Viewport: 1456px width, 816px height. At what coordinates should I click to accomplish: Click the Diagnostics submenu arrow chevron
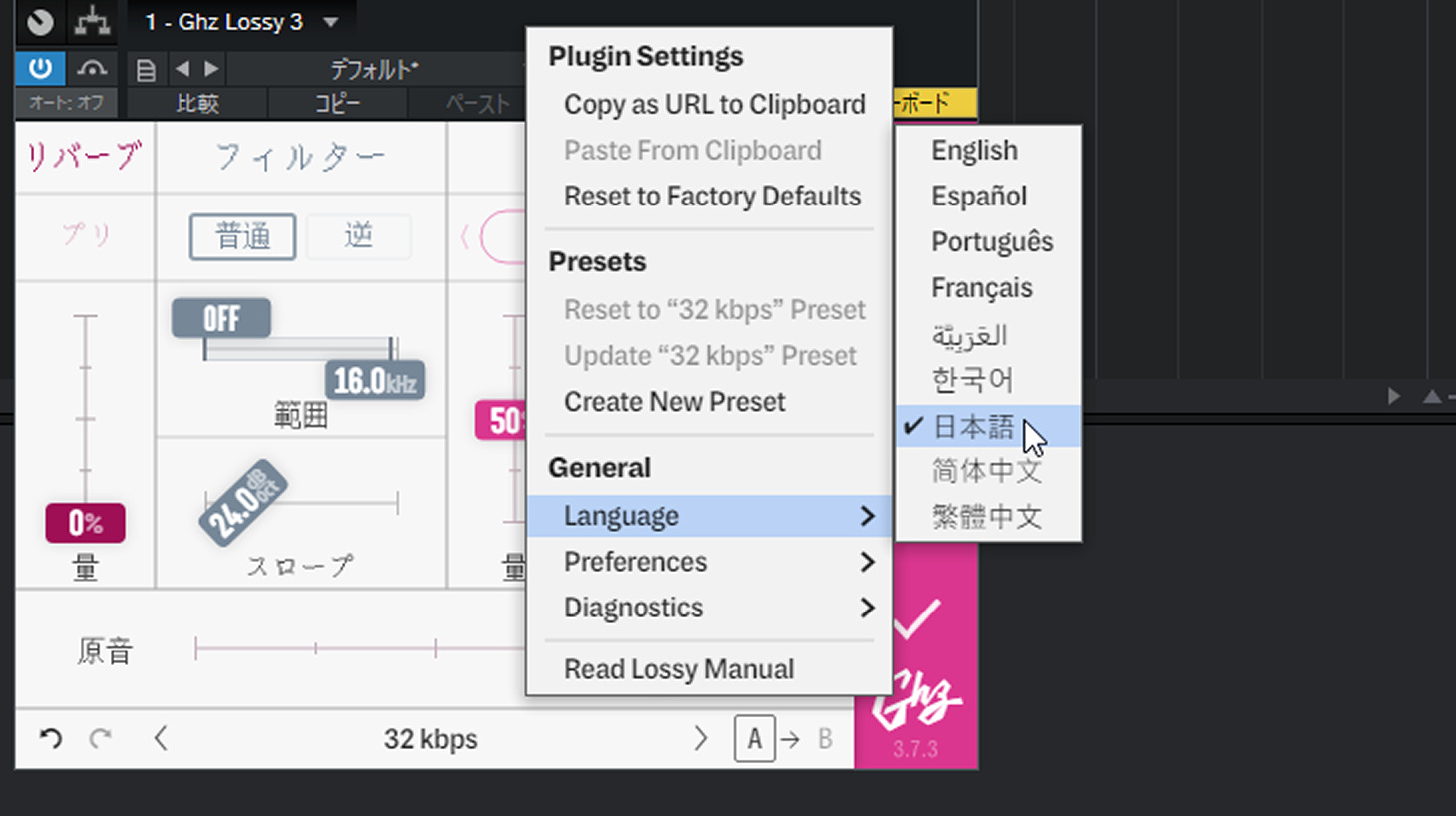[867, 608]
